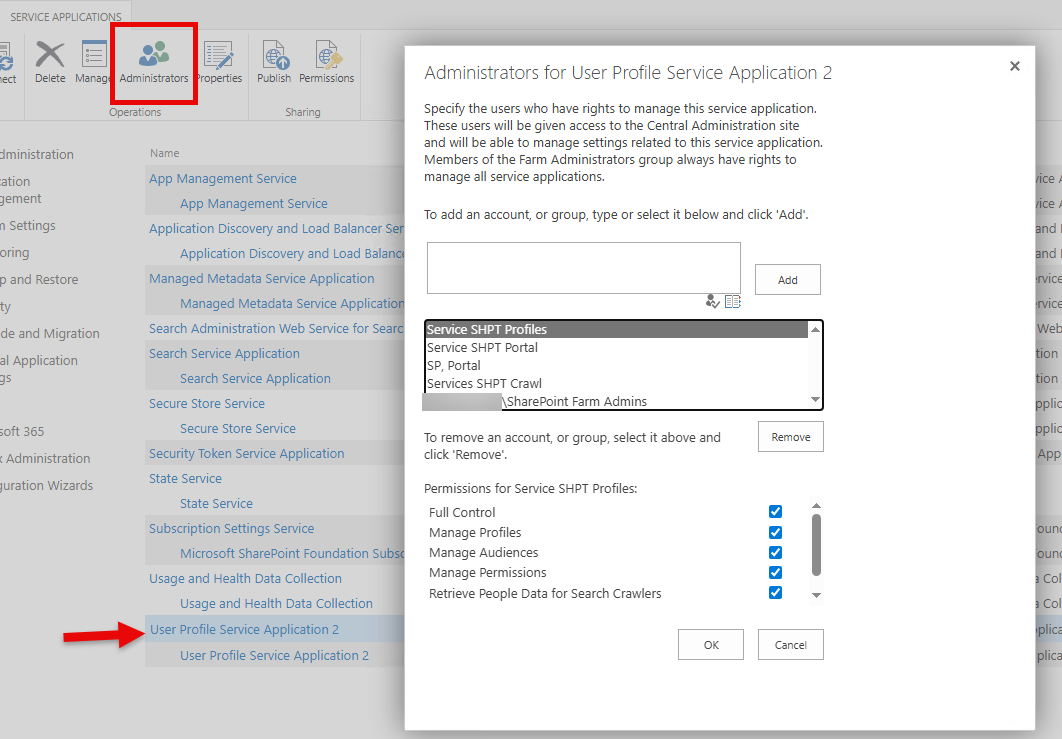1062x739 pixels.
Task: Click the Check Names icon under the account box
Action: point(712,301)
